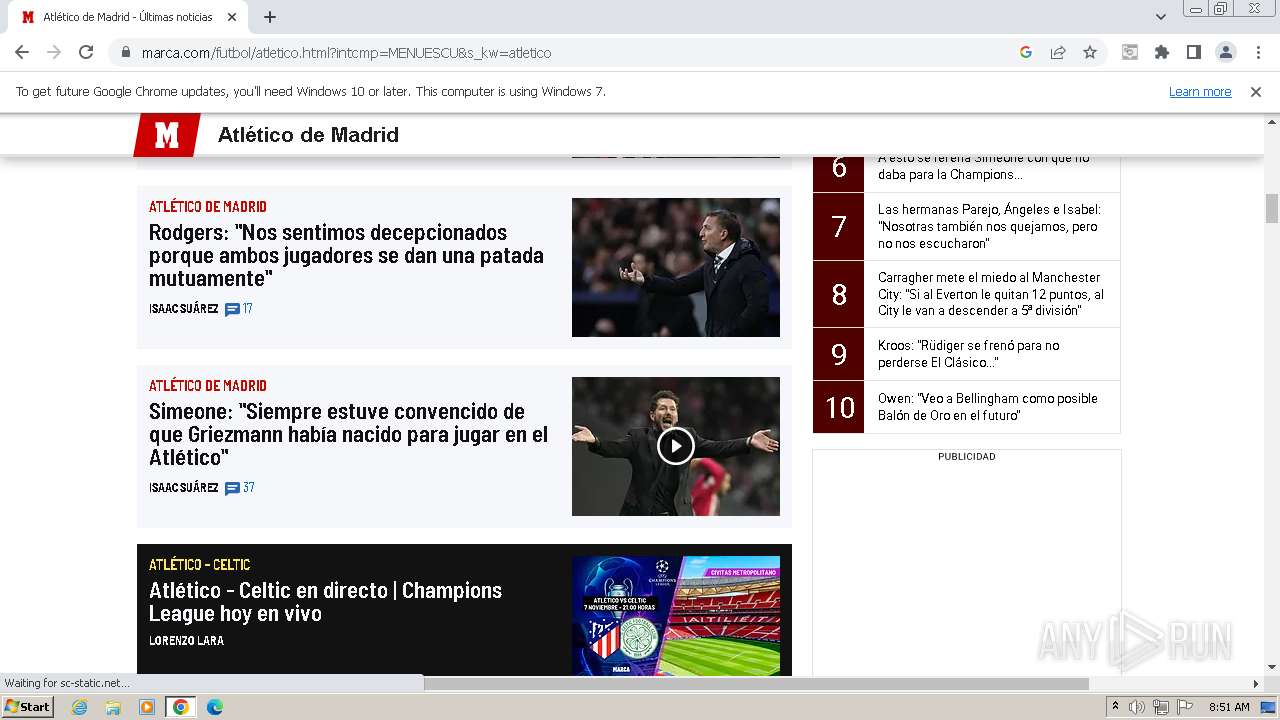Switch to Chrome in taskbar

point(181,707)
